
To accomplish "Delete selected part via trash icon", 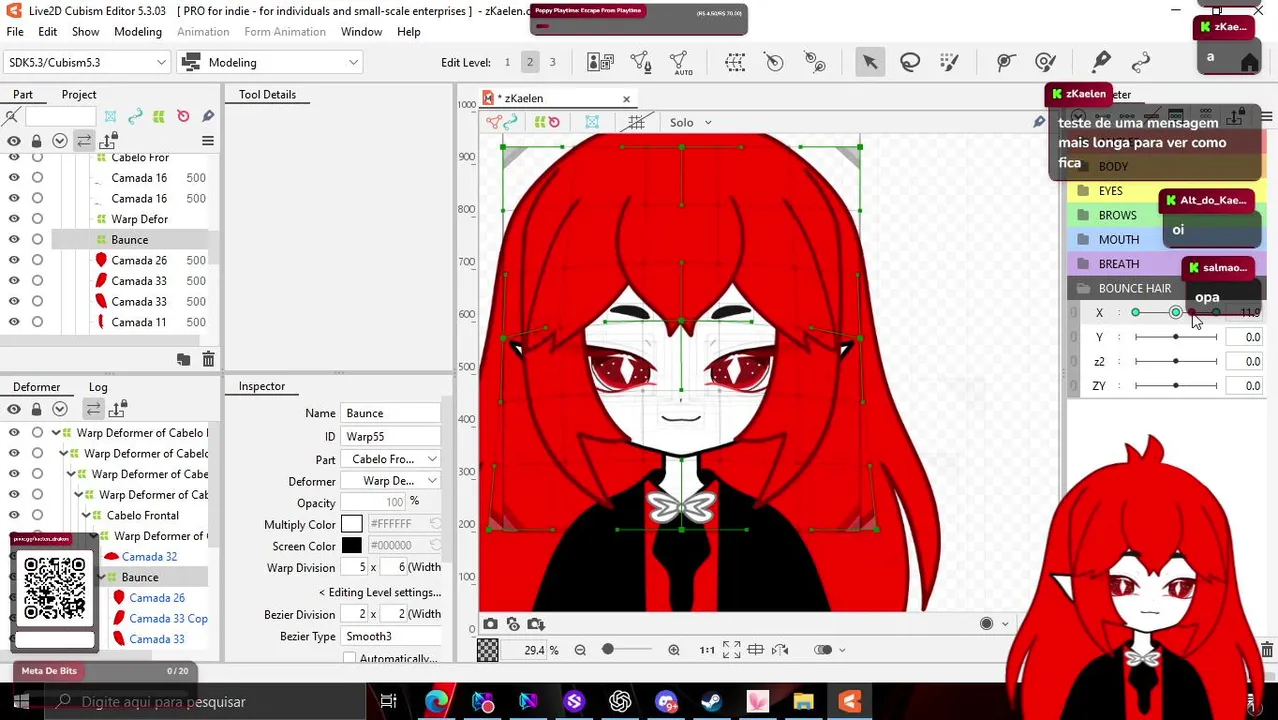I will (208, 359).
